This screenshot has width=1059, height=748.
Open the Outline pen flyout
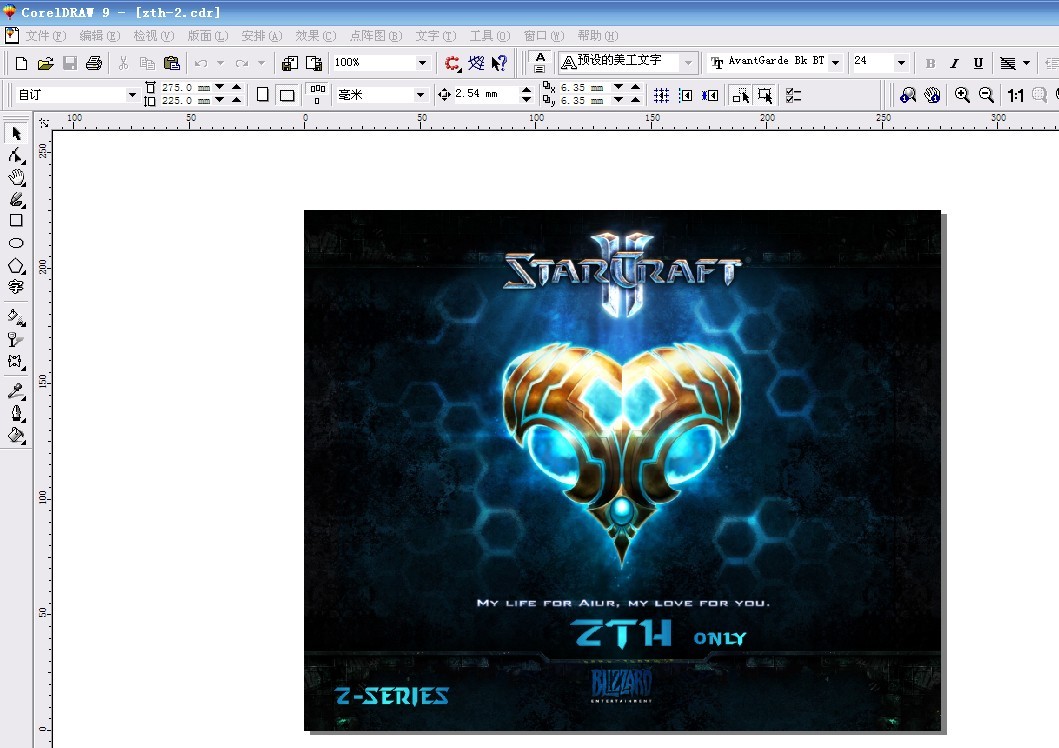tap(16, 413)
